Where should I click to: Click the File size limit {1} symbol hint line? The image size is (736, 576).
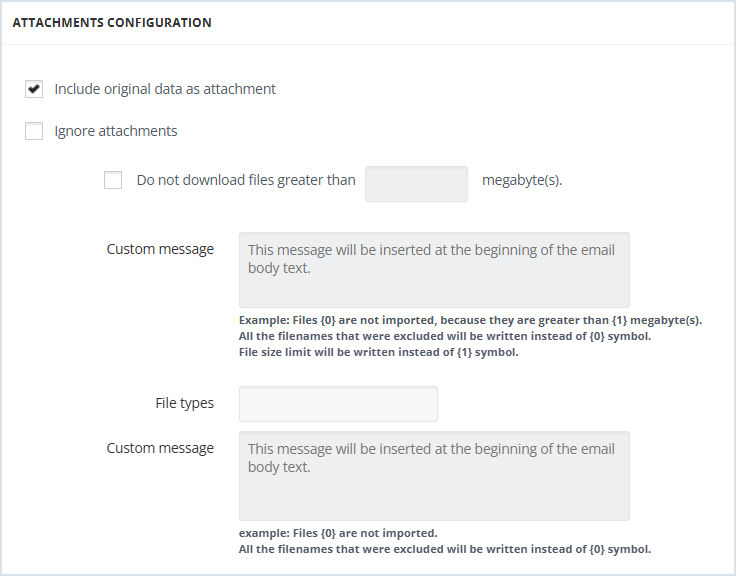coord(378,352)
